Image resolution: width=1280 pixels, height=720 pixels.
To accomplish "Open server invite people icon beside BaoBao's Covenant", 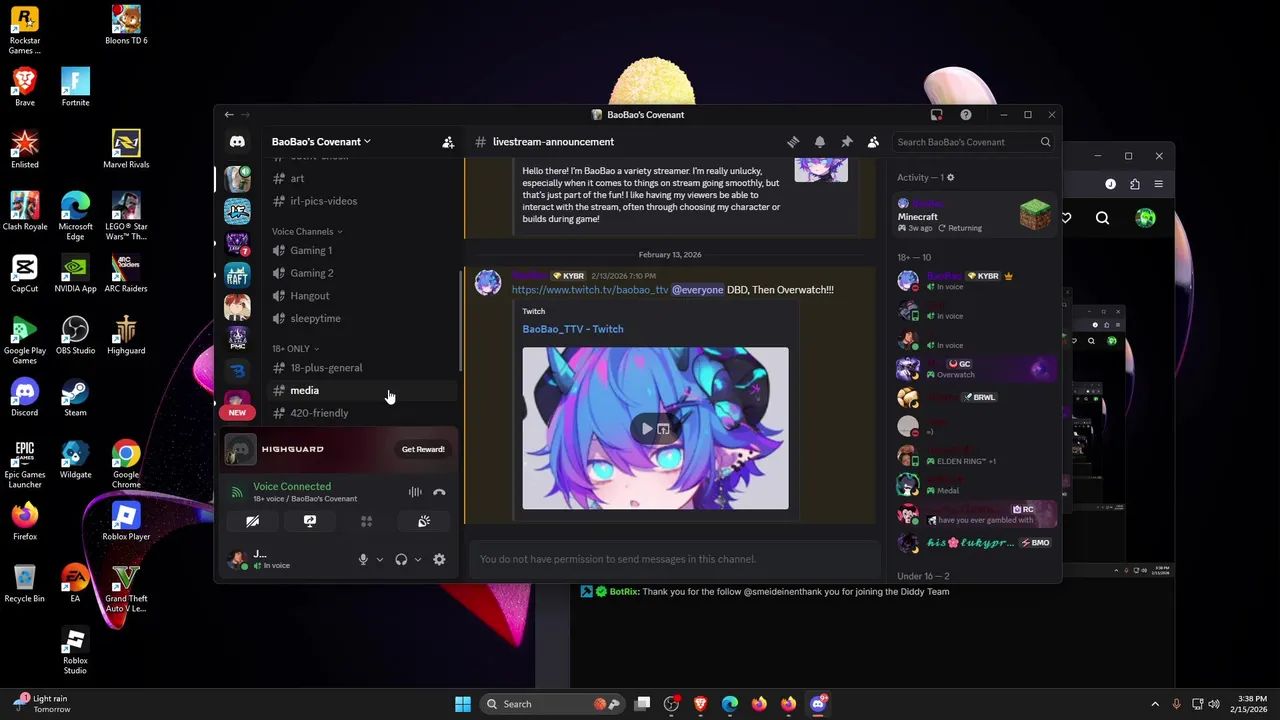I will point(448,142).
